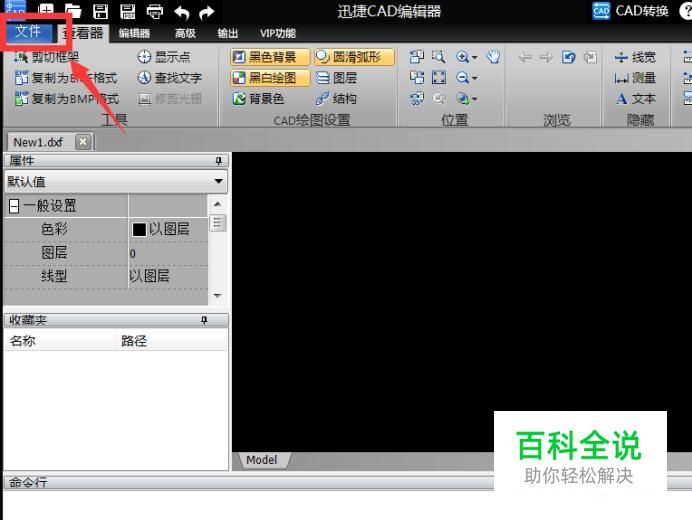Screen dimensions: 692x520
Task: Switch to the 查看器 ribbon tab
Action: pyautogui.click(x=83, y=33)
